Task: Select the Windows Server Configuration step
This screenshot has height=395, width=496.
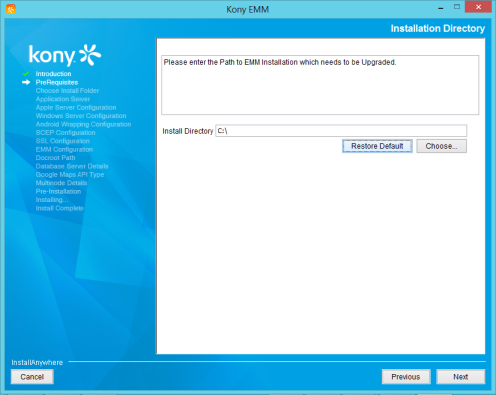Action: coord(81,116)
